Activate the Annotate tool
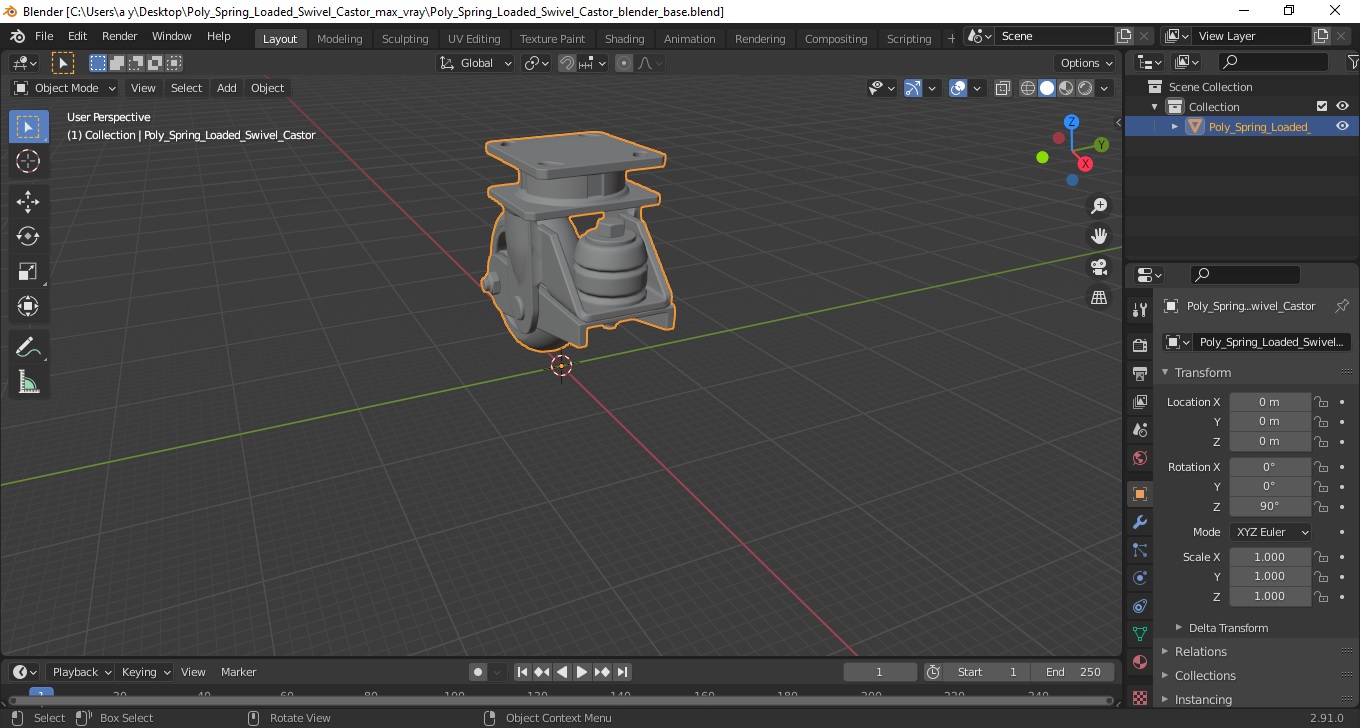This screenshot has height=728, width=1360. (x=28, y=347)
